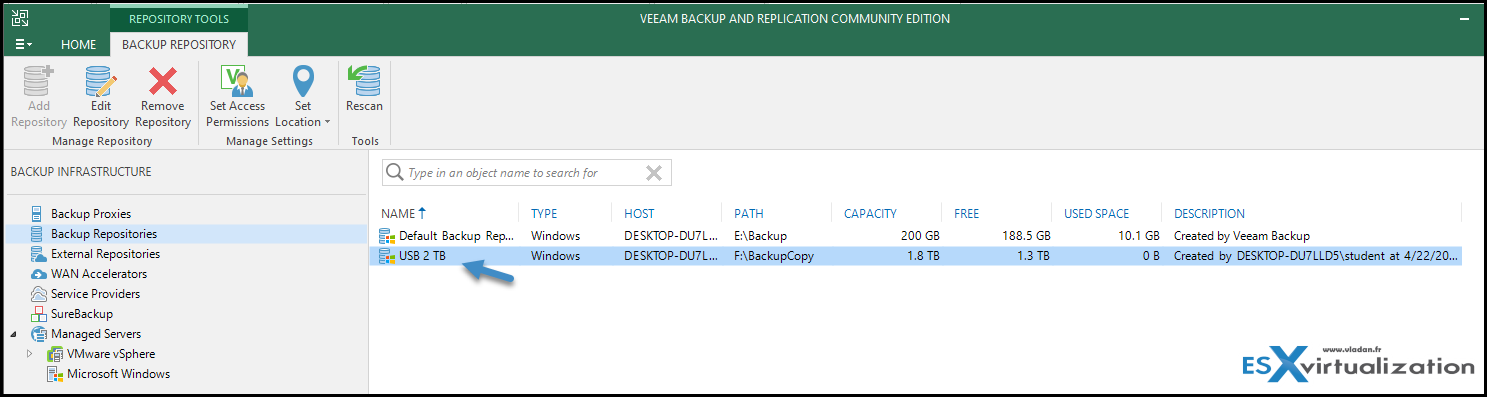Viewport: 1487px width, 397px height.
Task: Sort by the CAPACITY column header
Action: [x=870, y=213]
